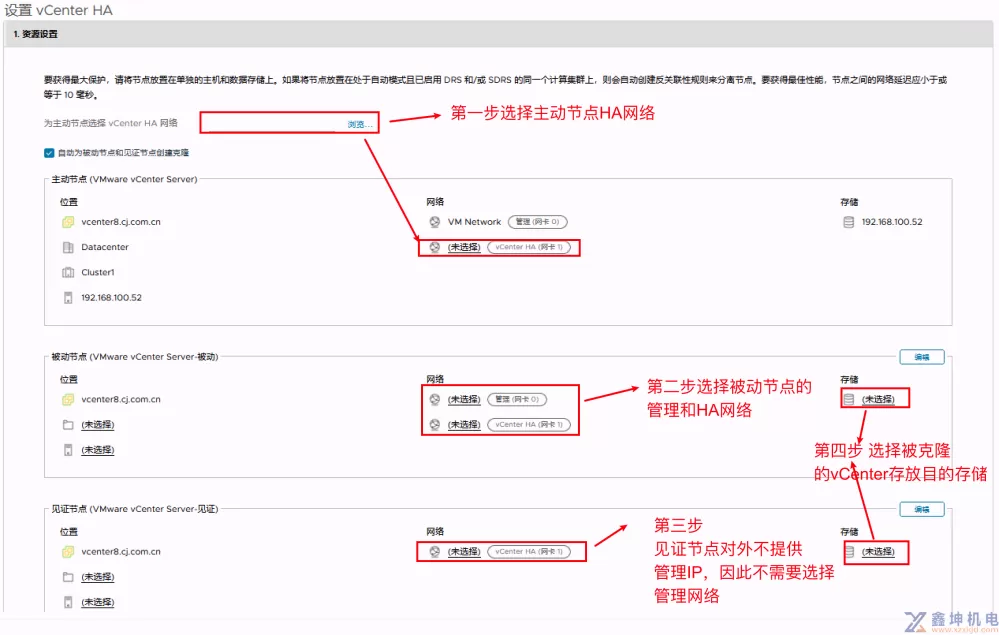Click the host icon in witness node location
999x635 pixels.
tap(68, 602)
